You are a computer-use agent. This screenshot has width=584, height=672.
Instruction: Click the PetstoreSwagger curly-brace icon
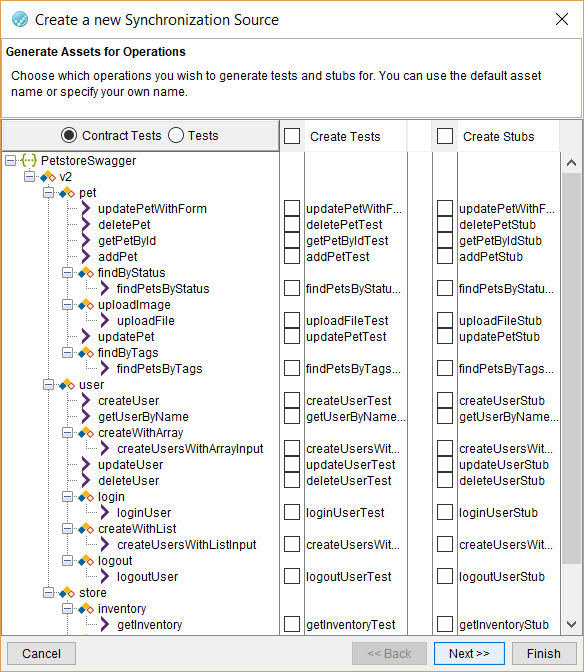pyautogui.click(x=29, y=161)
